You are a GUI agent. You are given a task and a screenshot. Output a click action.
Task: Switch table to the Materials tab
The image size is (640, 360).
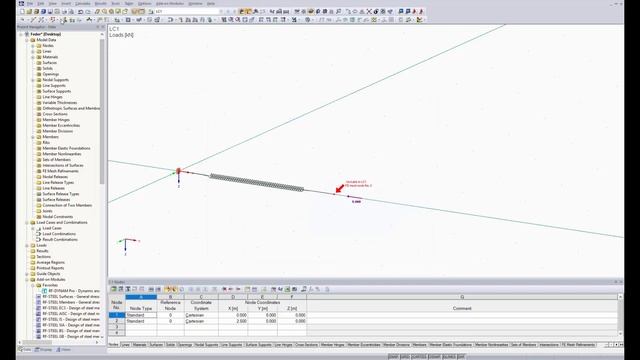pyautogui.click(x=139, y=345)
